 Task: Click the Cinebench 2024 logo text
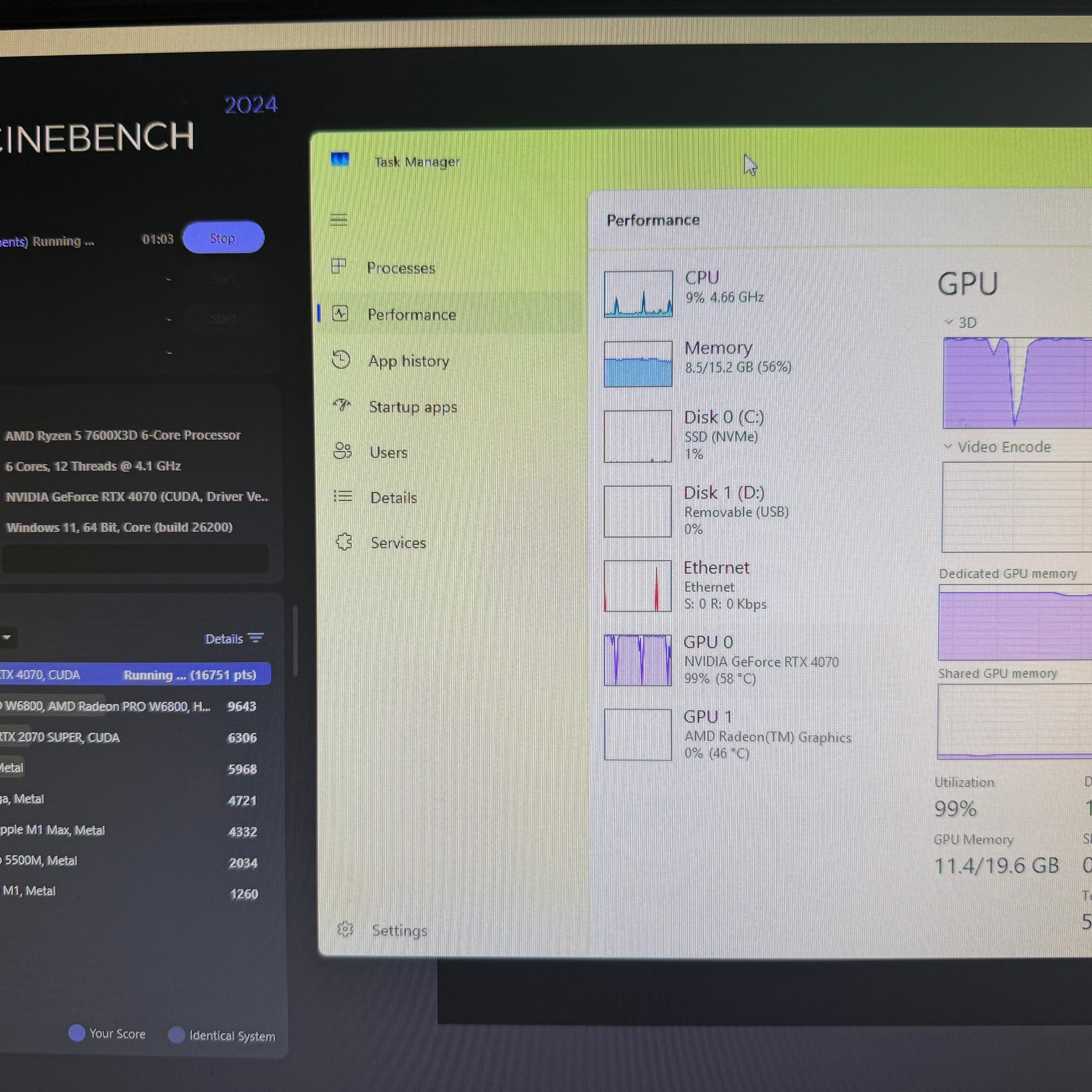click(139, 125)
